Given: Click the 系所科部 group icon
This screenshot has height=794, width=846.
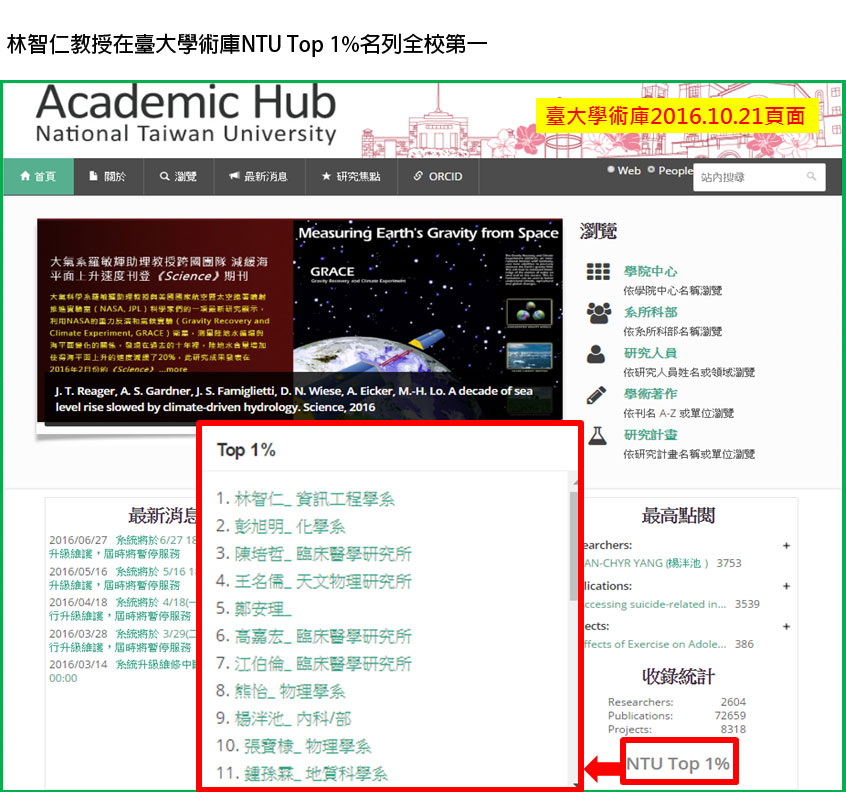Looking at the screenshot, I should pos(598,313).
